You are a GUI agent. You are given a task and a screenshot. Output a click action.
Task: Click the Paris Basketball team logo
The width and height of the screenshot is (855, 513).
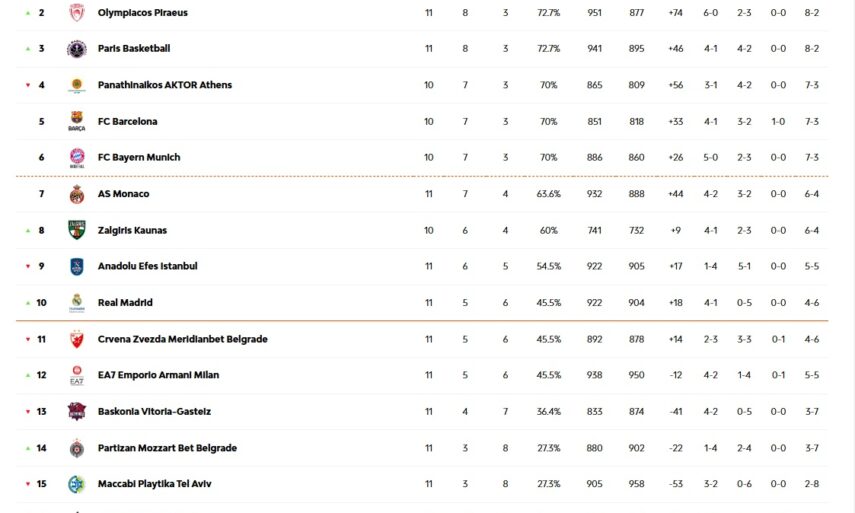pyautogui.click(x=77, y=49)
